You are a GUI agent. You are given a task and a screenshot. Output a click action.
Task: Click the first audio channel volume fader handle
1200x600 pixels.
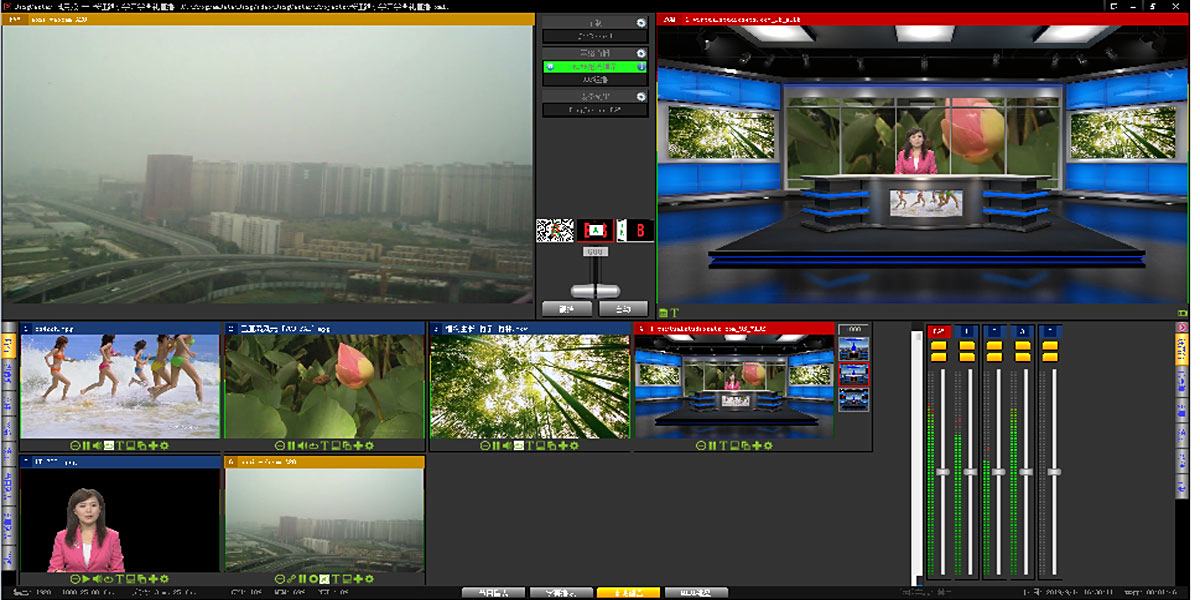pyautogui.click(x=941, y=471)
